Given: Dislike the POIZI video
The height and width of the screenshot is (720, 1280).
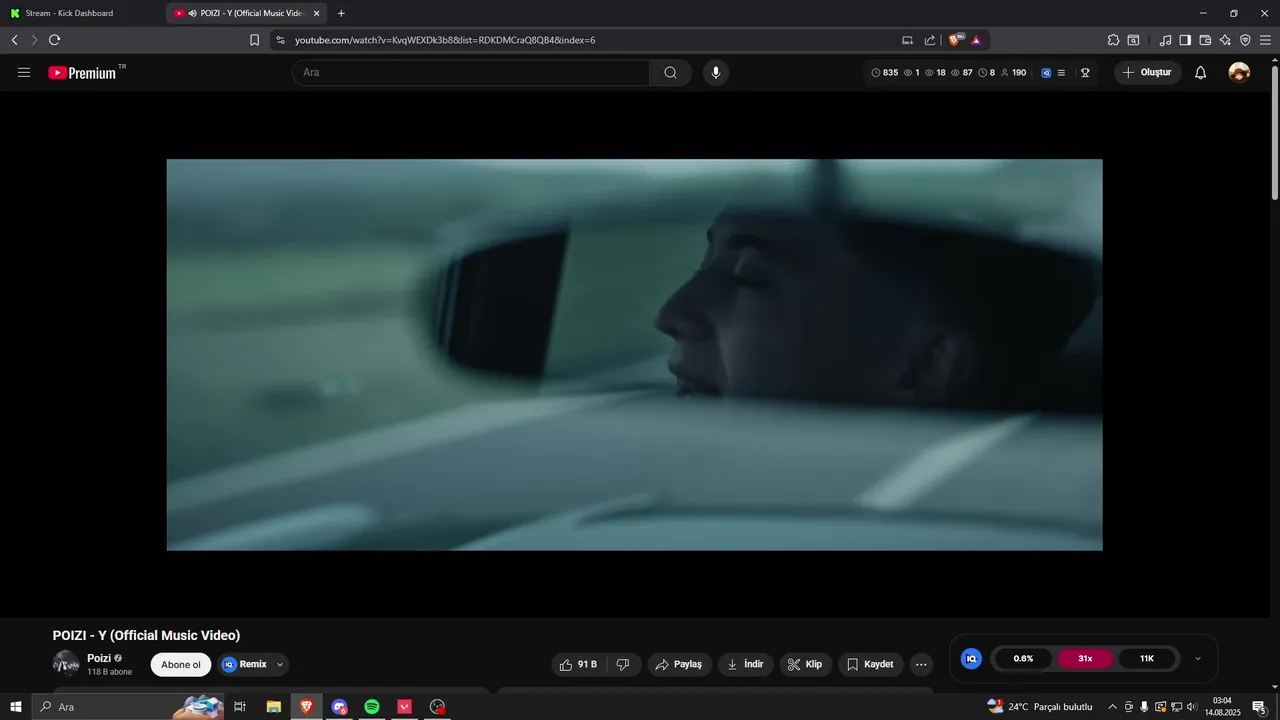Looking at the screenshot, I should (x=623, y=664).
